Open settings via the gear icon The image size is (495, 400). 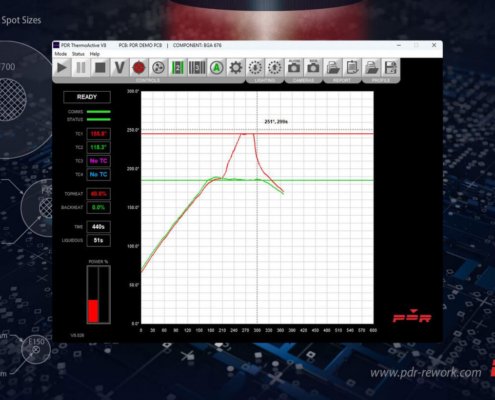(236, 68)
